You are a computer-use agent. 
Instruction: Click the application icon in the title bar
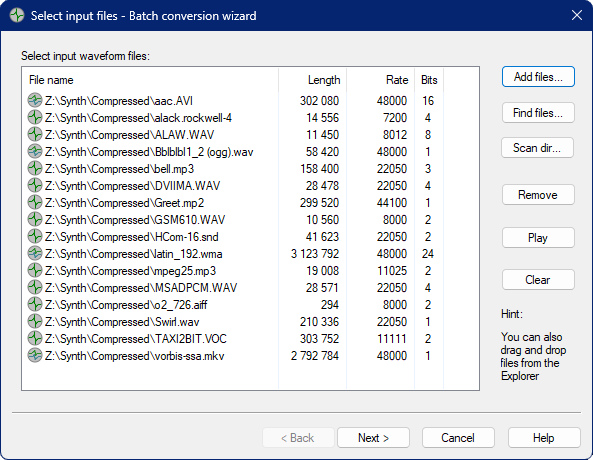click(17, 16)
